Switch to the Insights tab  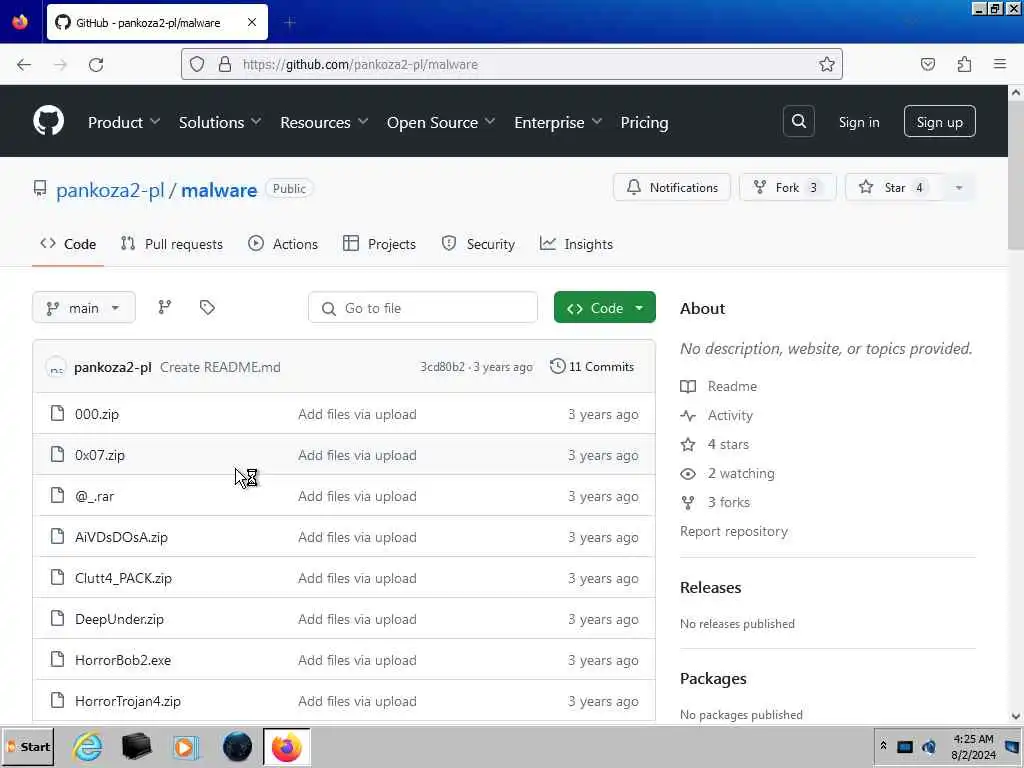(576, 244)
